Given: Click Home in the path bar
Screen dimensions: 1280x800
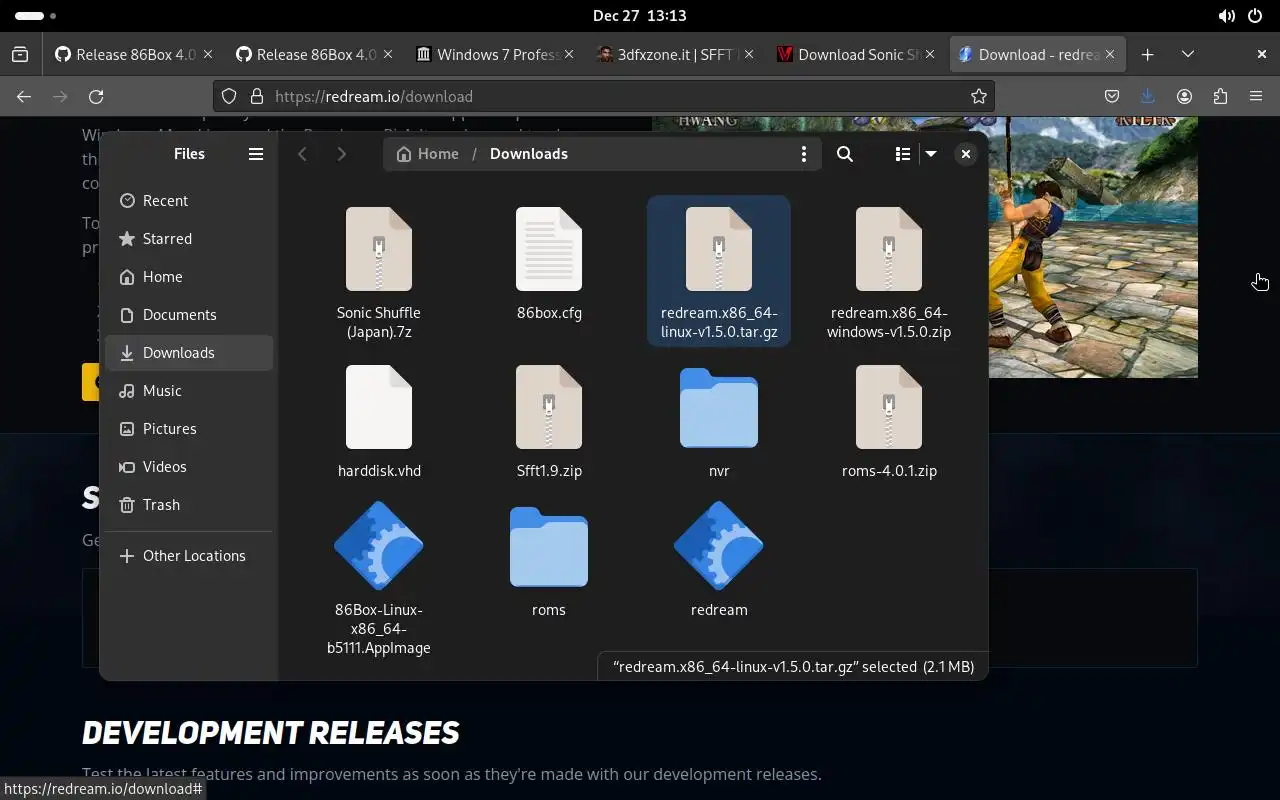Looking at the screenshot, I should click(428, 154).
